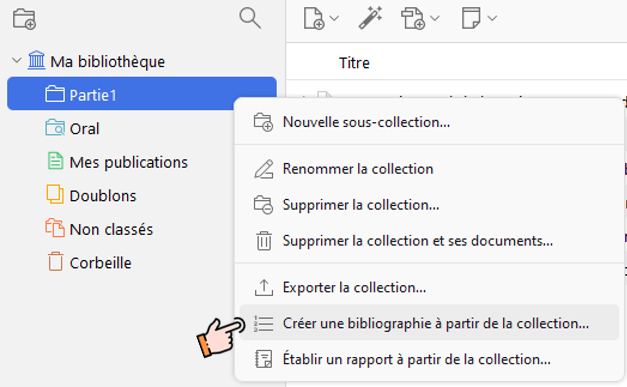Open the library search magnifier

point(250,18)
